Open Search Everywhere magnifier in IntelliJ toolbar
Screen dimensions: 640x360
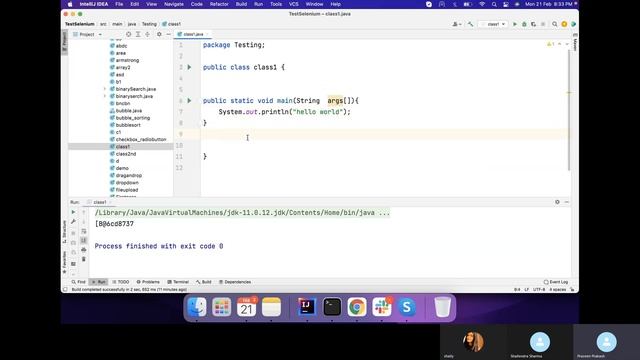tap(555, 24)
